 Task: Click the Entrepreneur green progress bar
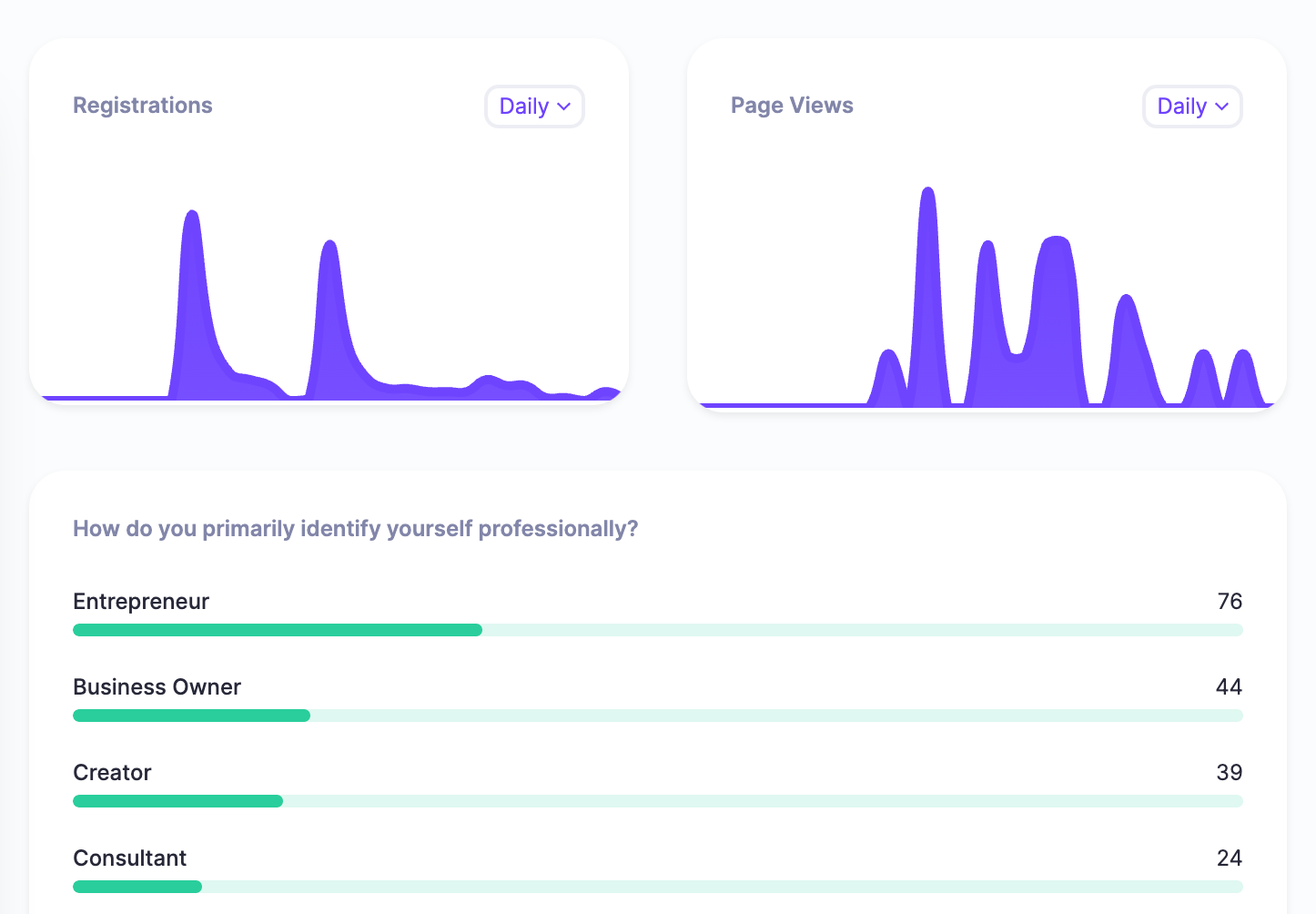[278, 630]
